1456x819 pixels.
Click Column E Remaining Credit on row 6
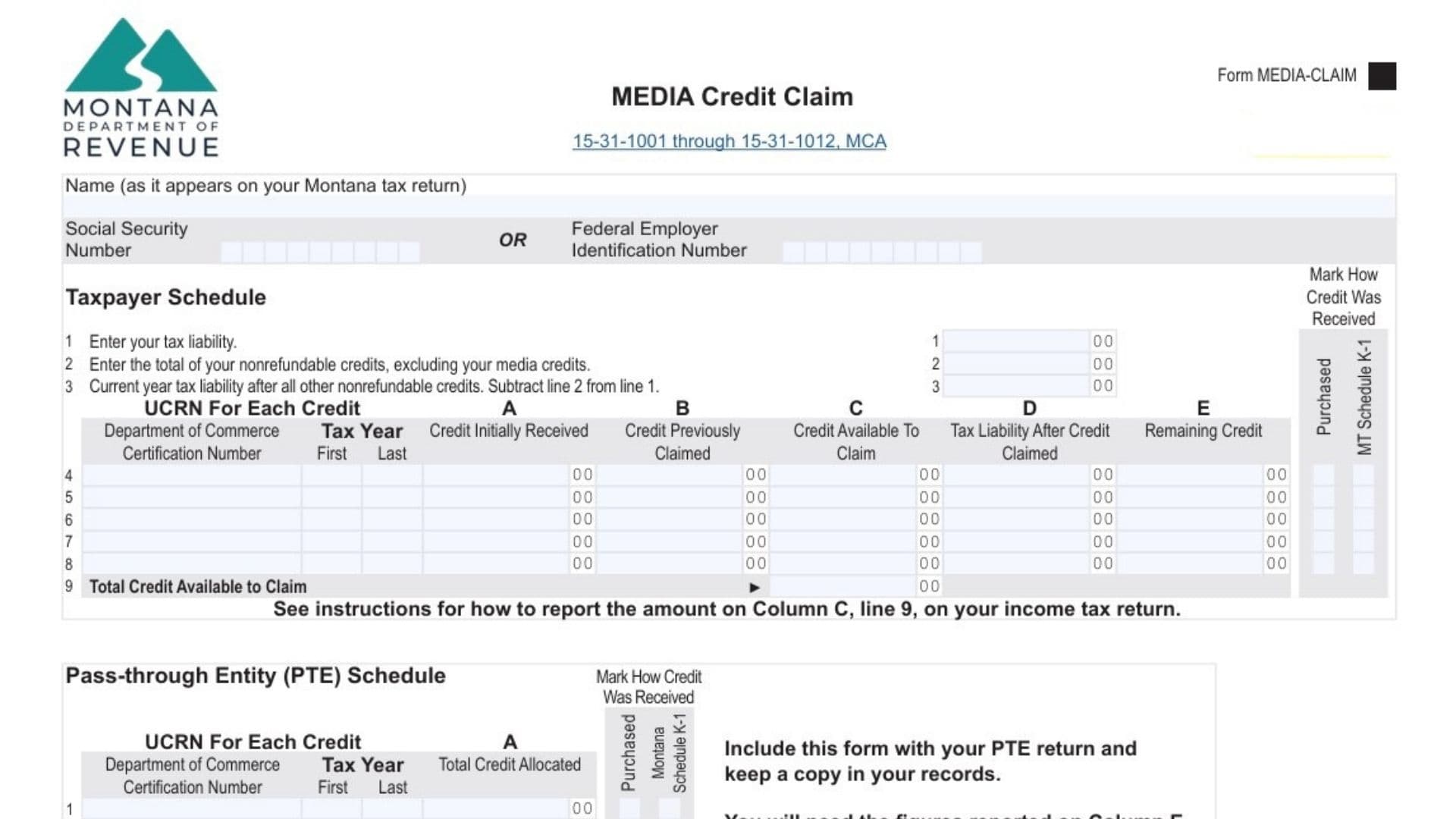(x=1191, y=519)
